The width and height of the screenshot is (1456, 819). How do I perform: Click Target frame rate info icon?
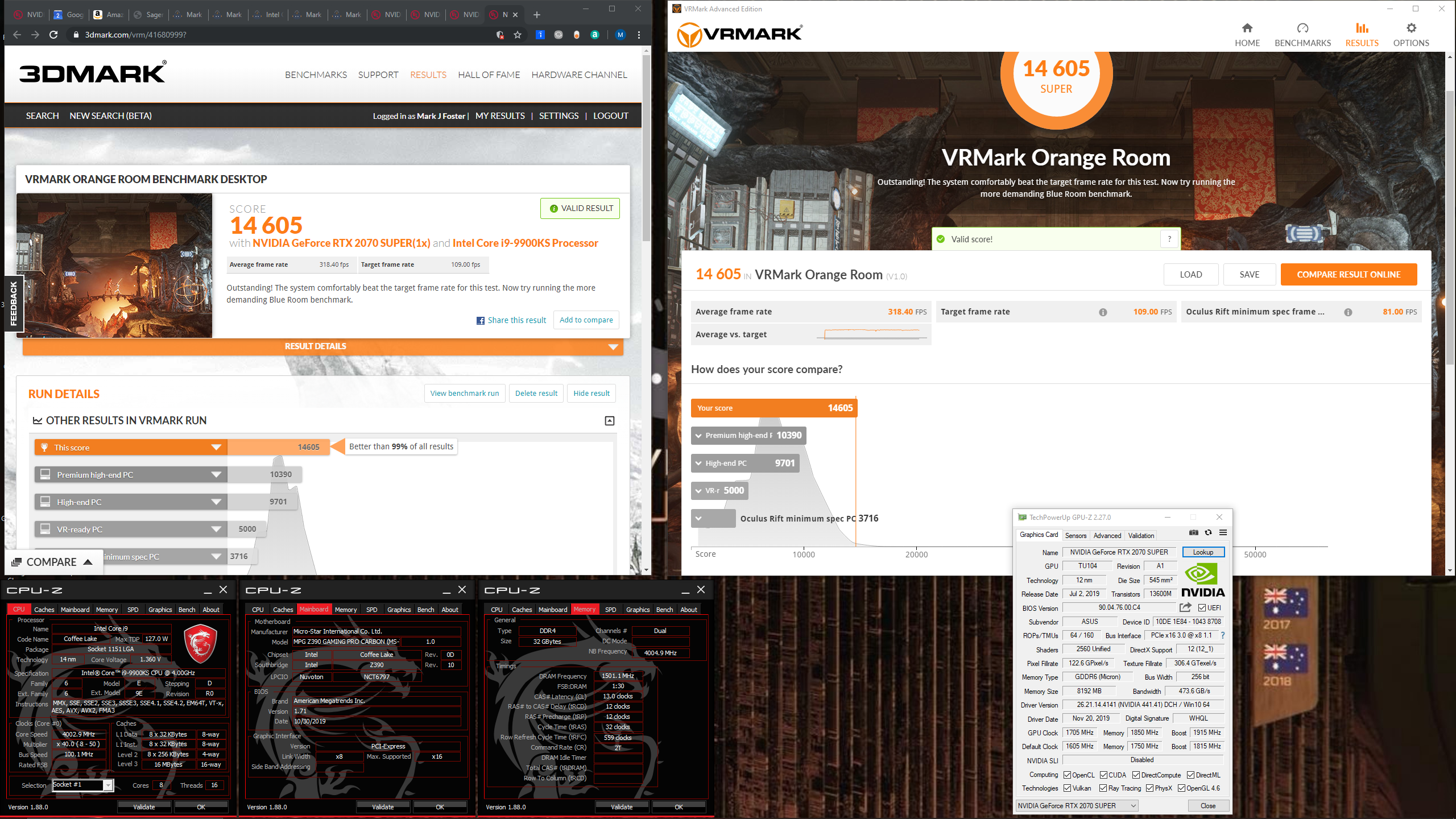click(1103, 312)
